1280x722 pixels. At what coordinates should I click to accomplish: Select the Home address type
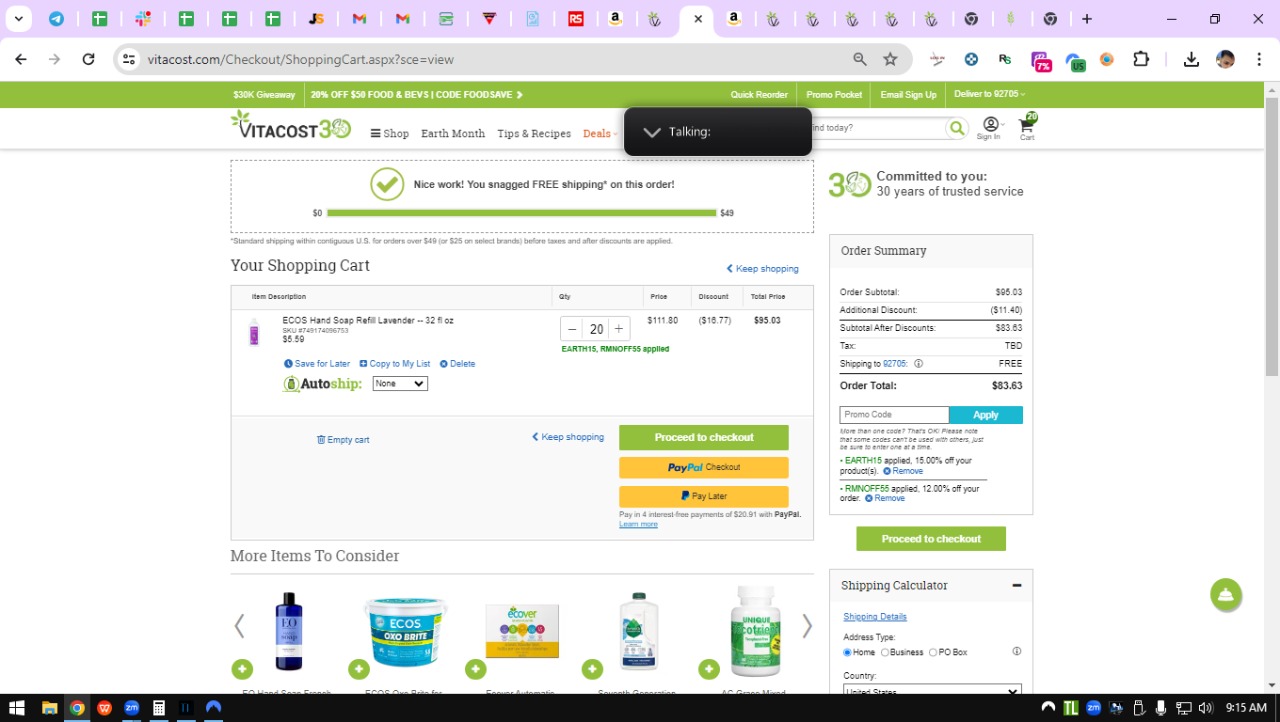click(x=847, y=653)
